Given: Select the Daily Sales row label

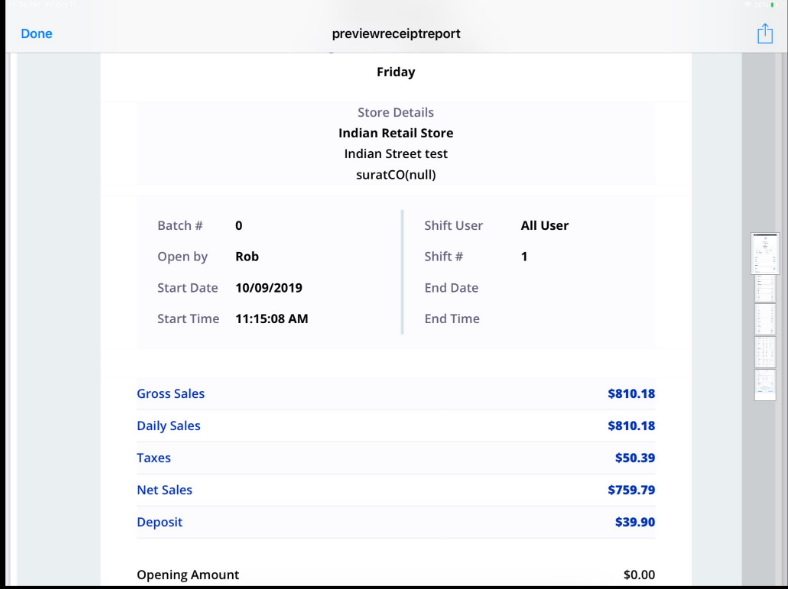Looking at the screenshot, I should [169, 426].
